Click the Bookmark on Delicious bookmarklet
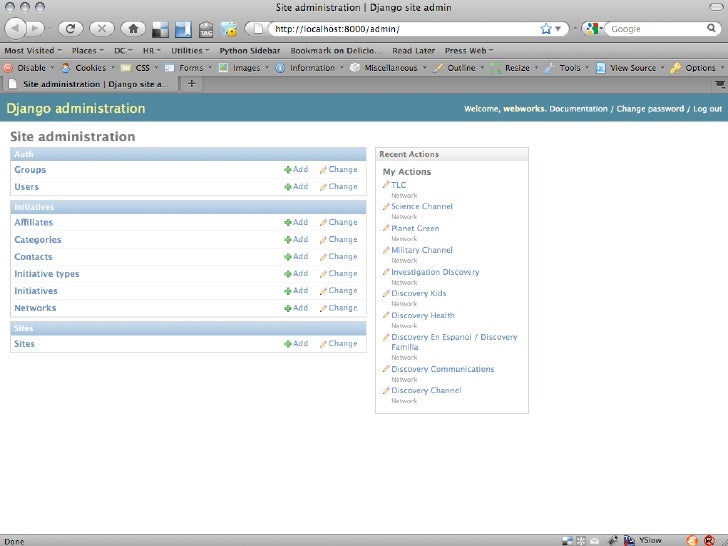 coord(336,51)
